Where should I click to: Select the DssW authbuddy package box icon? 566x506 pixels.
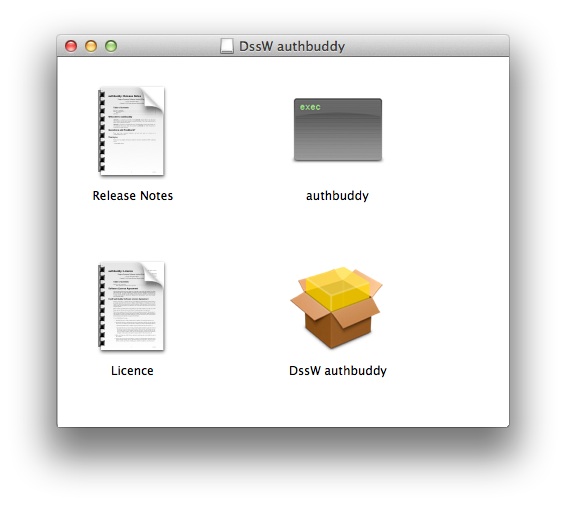[337, 307]
